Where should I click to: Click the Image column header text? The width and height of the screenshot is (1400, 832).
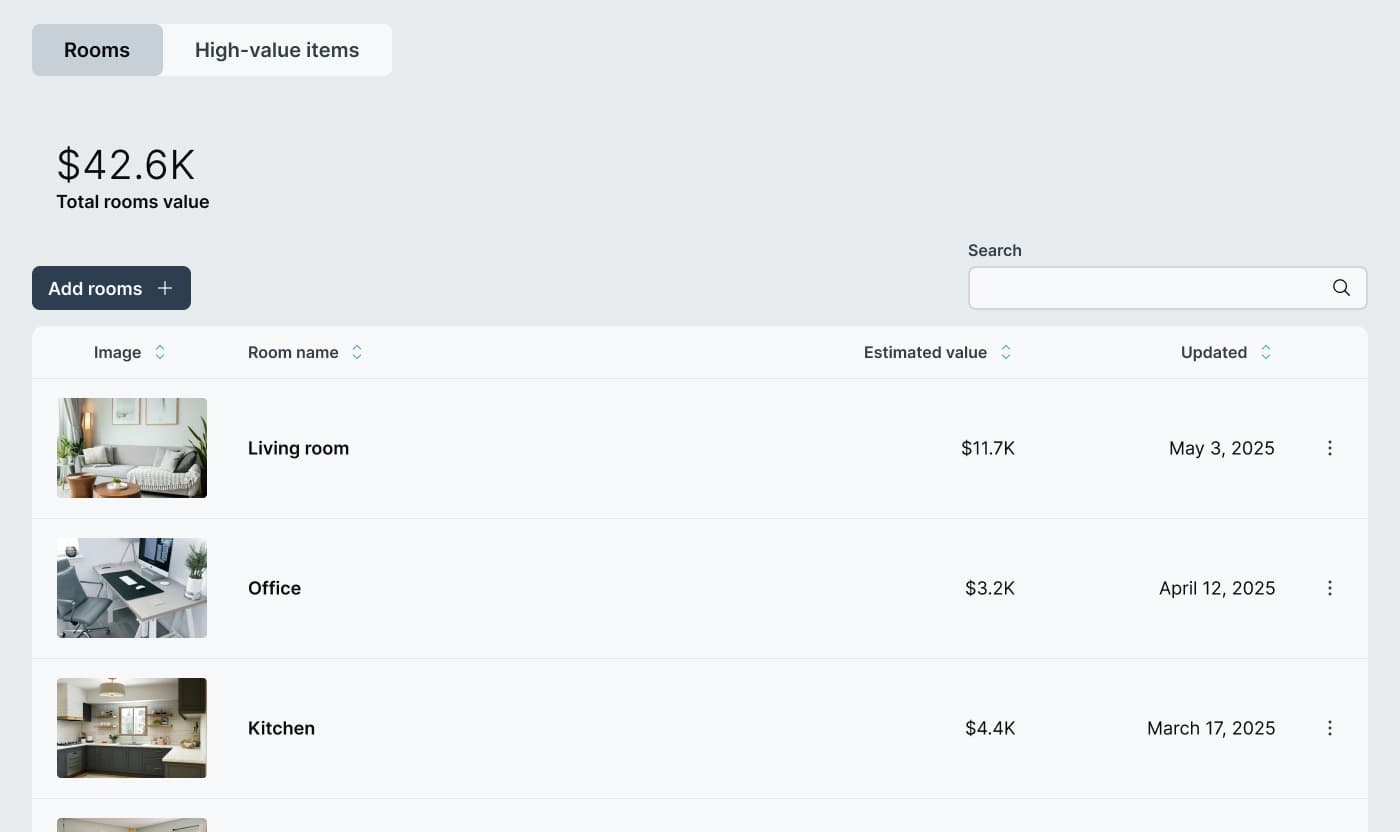pos(117,352)
